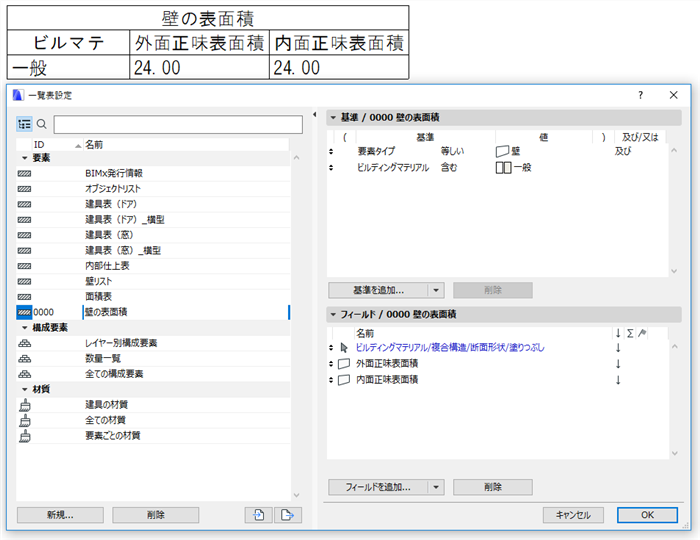700x540 pixels.
Task: Toggle sort arrow for ビルディングマテリアル field
Action: pos(618,348)
